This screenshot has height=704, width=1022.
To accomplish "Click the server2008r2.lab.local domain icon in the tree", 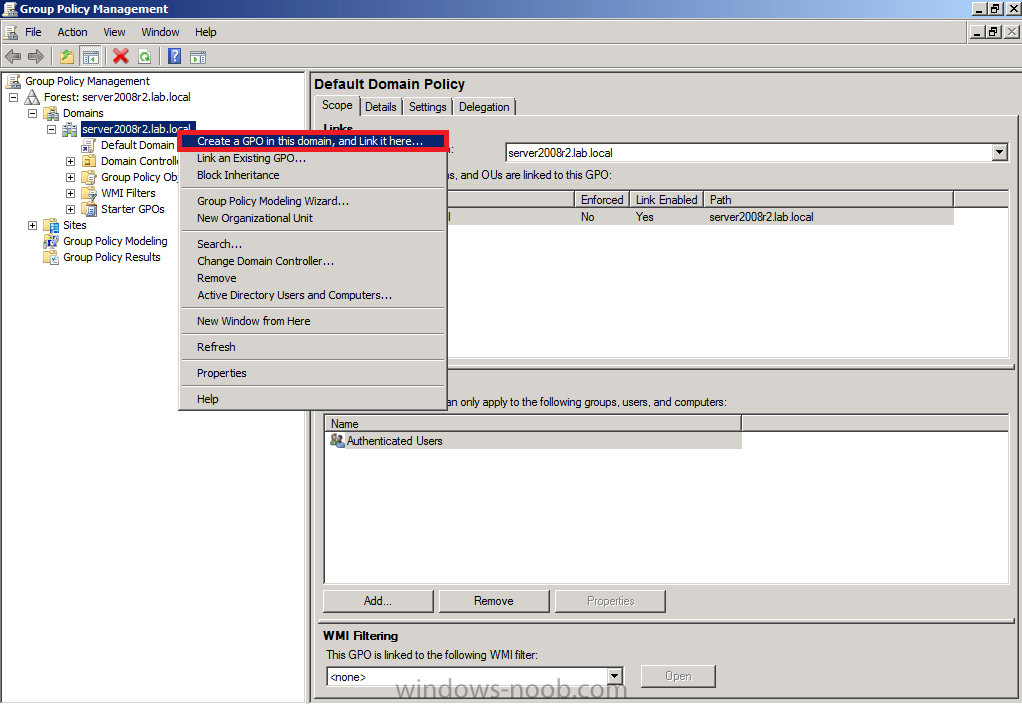I will (x=70, y=129).
